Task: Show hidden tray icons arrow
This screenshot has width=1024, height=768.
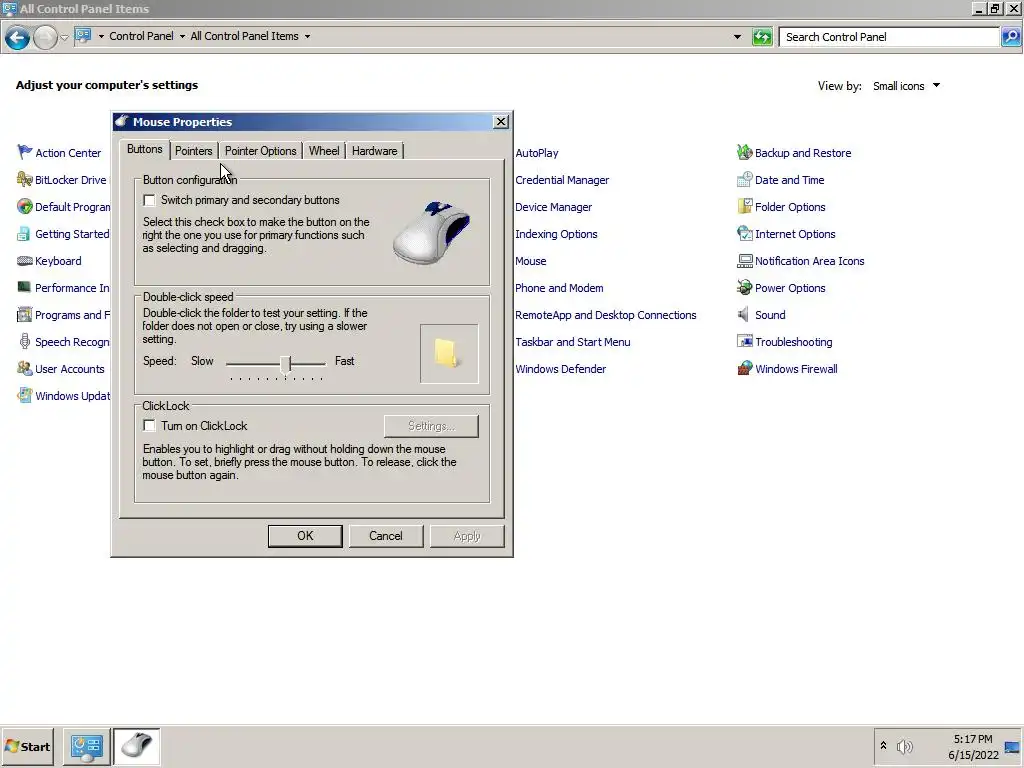Action: 883,746
